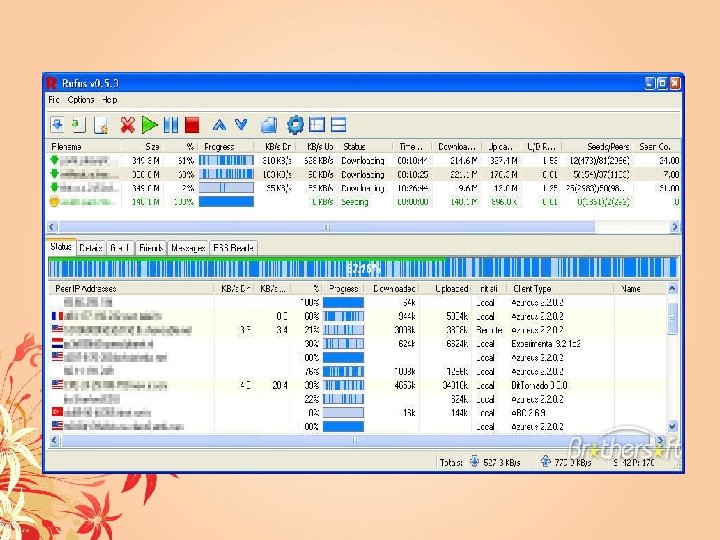Open the Options menu
The width and height of the screenshot is (720, 540).
pyautogui.click(x=81, y=100)
